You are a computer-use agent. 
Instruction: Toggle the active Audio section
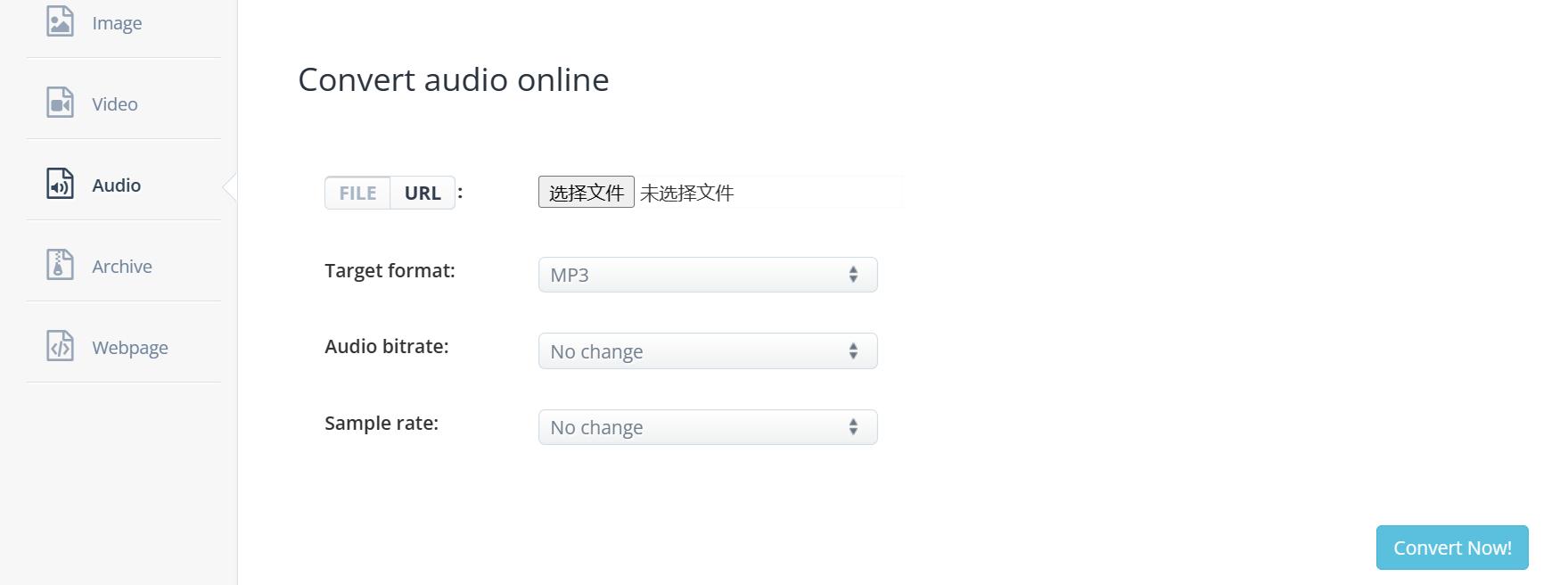tap(116, 185)
